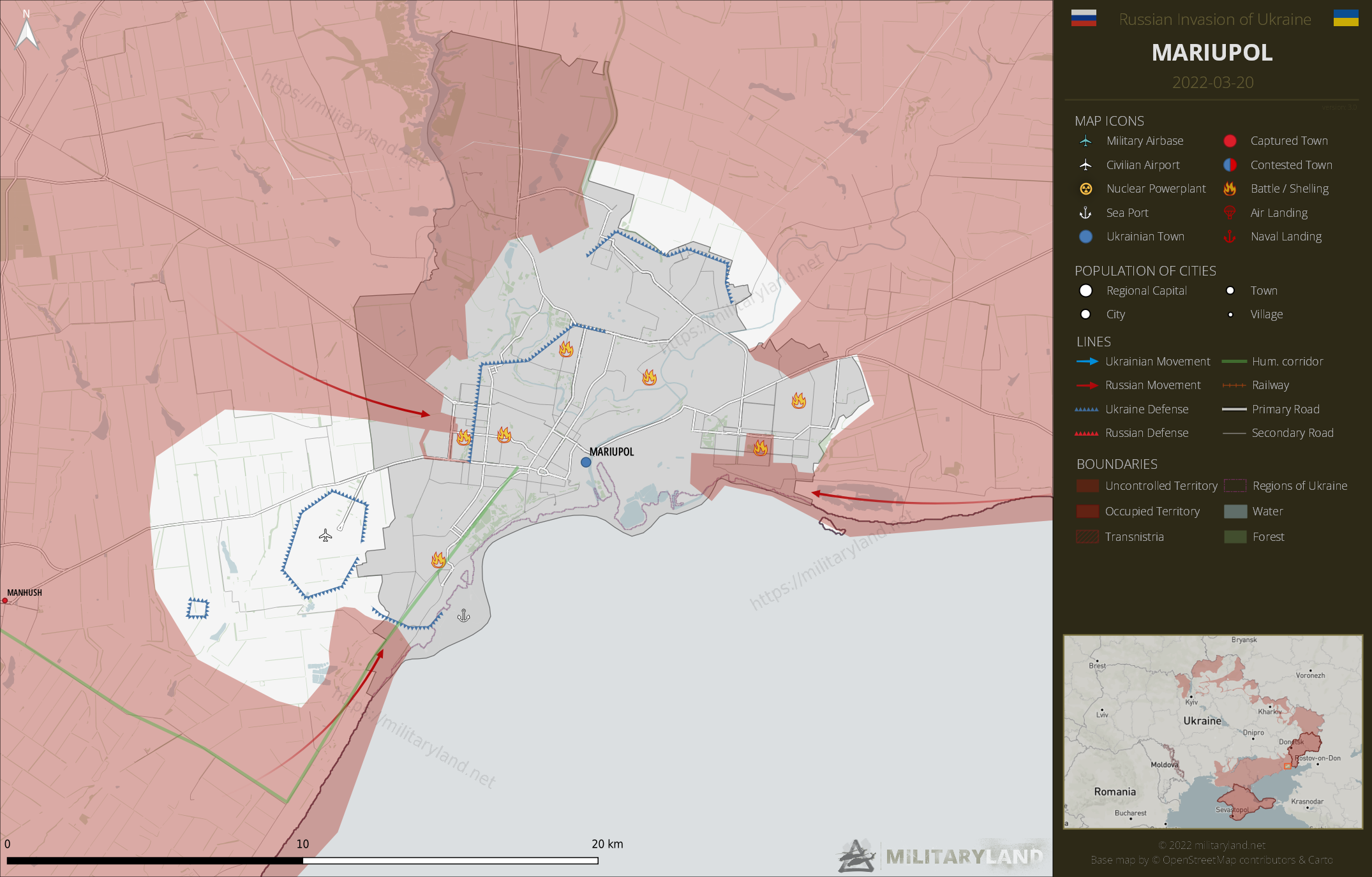This screenshot has width=1372, height=877.
Task: Click the blue Mariupol town marker
Action: pos(586,462)
